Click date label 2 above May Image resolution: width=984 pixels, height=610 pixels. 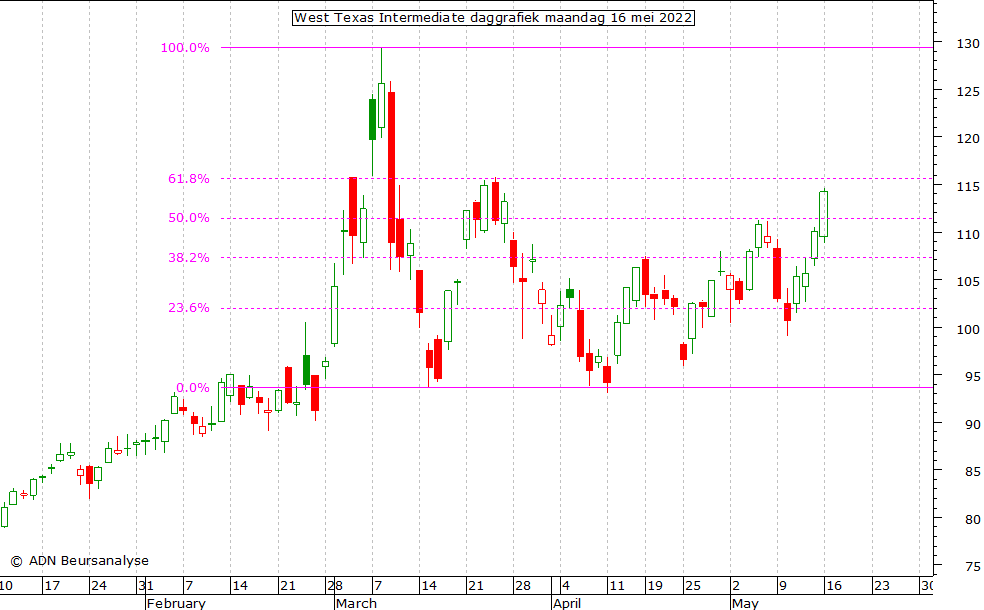coord(735,586)
